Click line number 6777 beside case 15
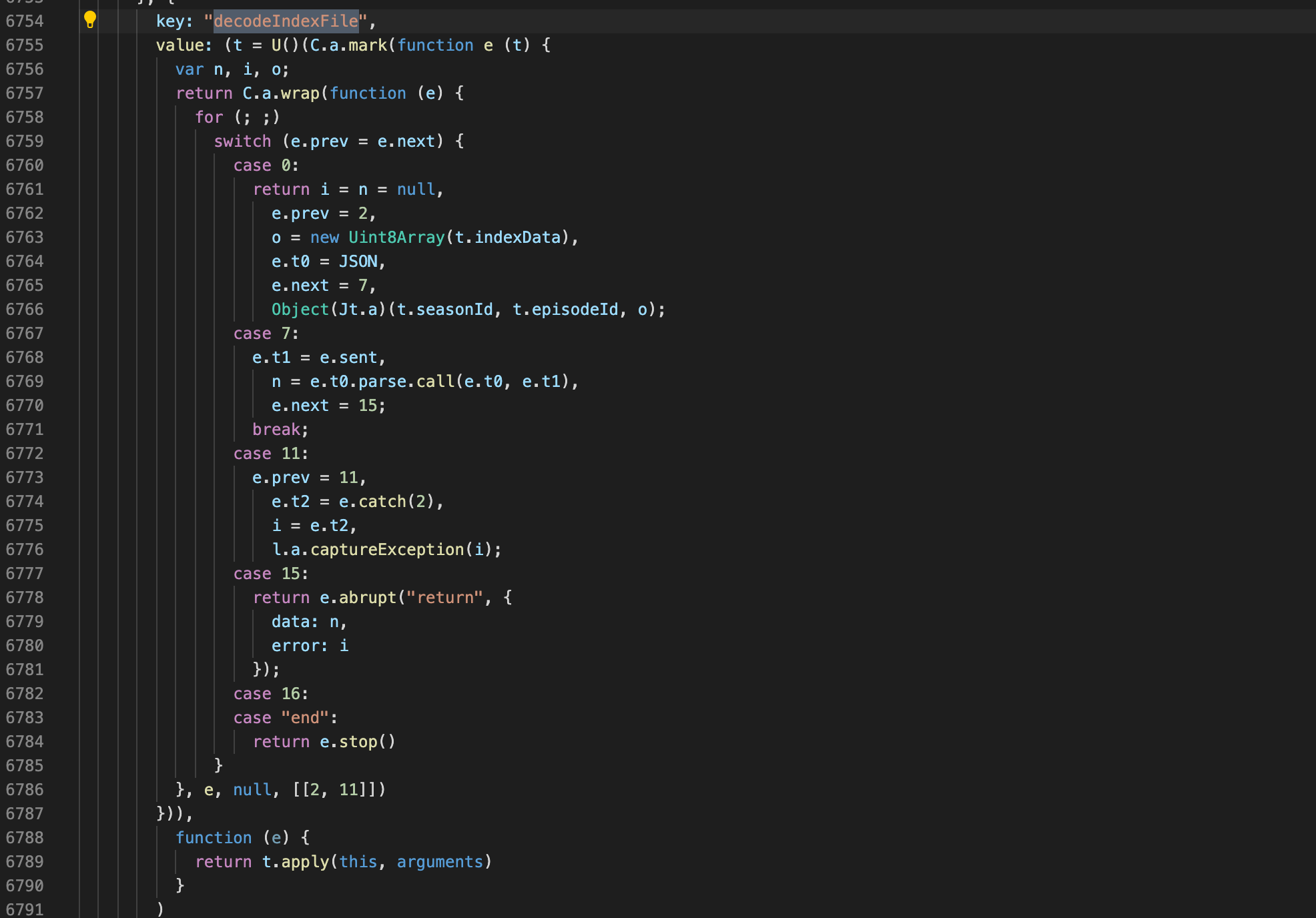Screen dimensions: 1316x918 (25, 574)
